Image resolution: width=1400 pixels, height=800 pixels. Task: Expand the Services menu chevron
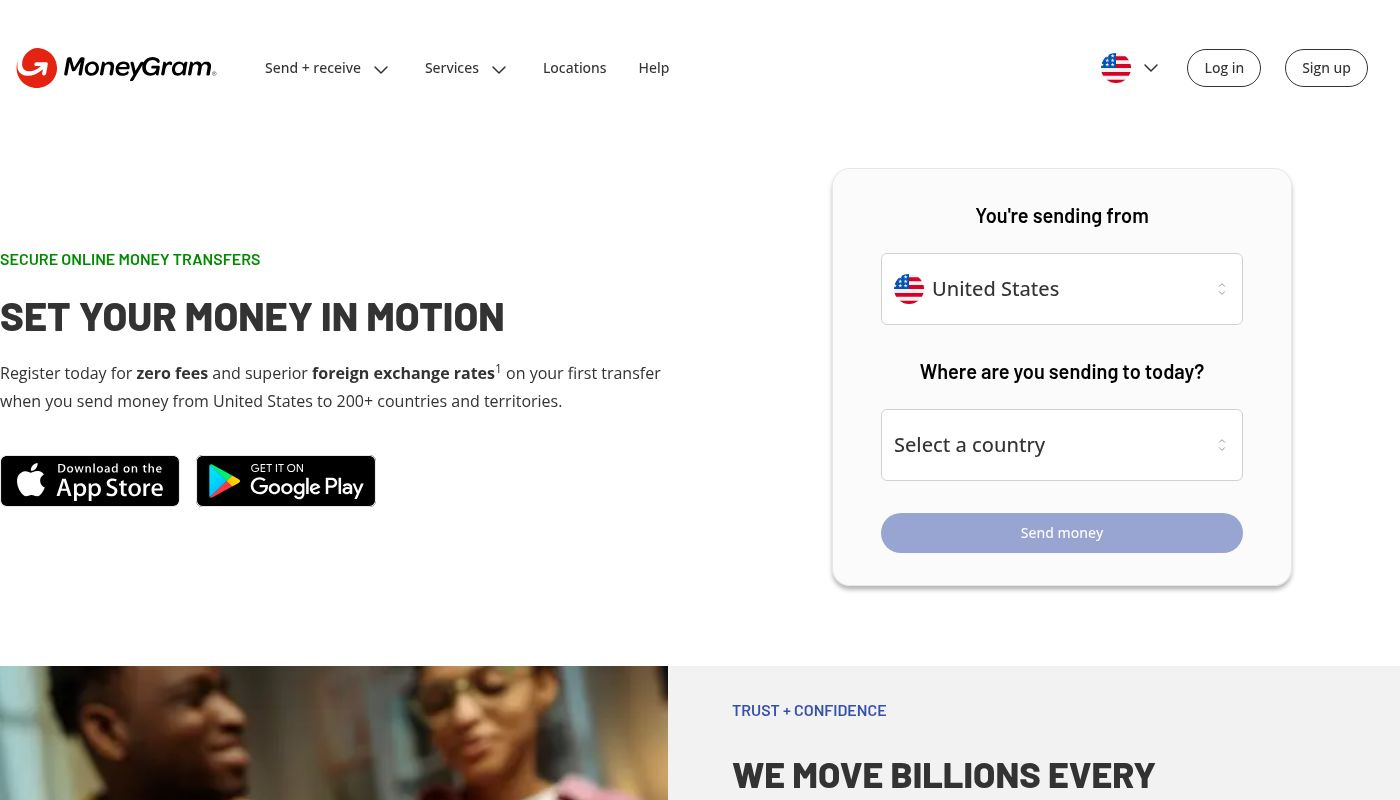coord(499,69)
